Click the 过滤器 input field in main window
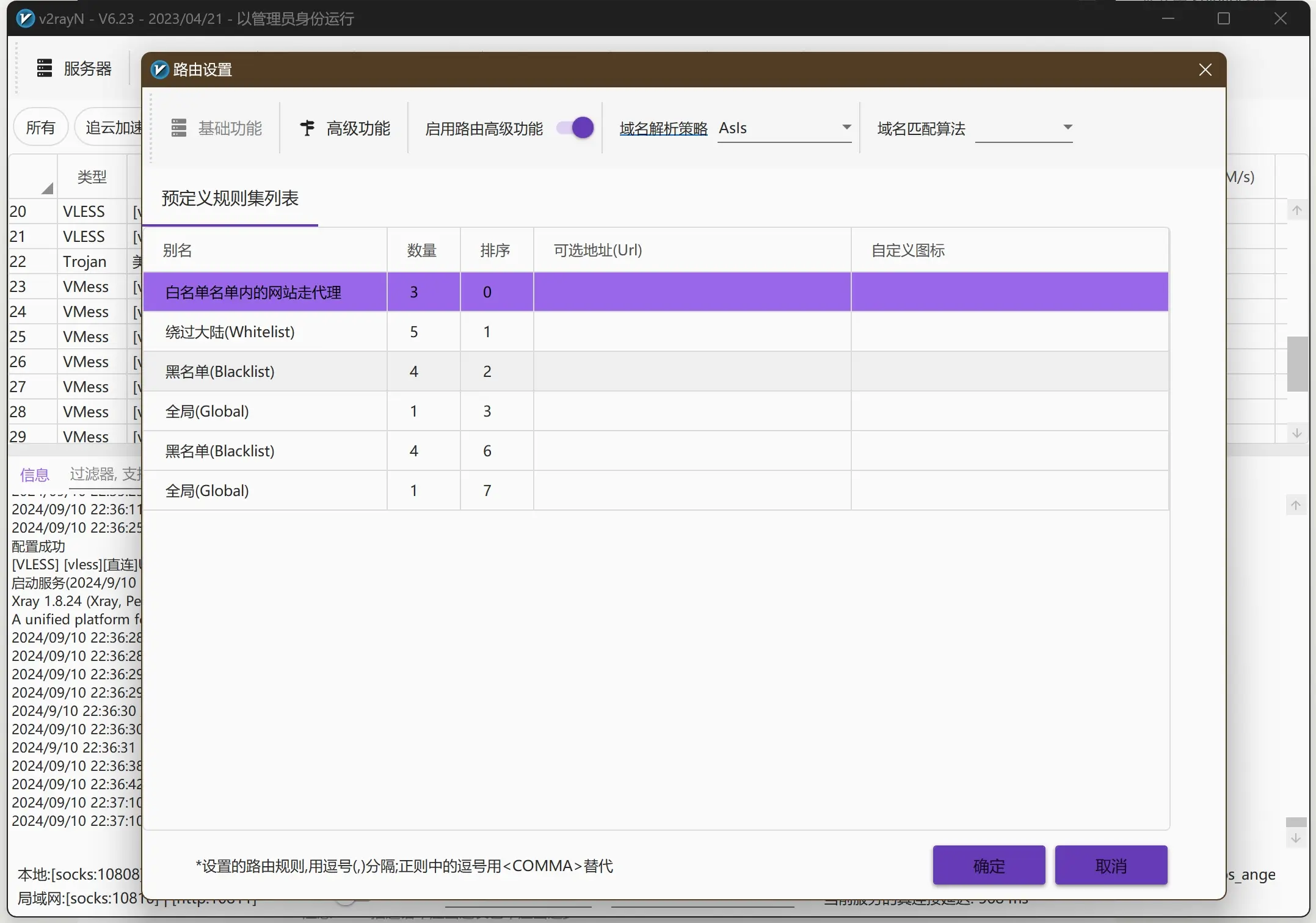 click(106, 475)
